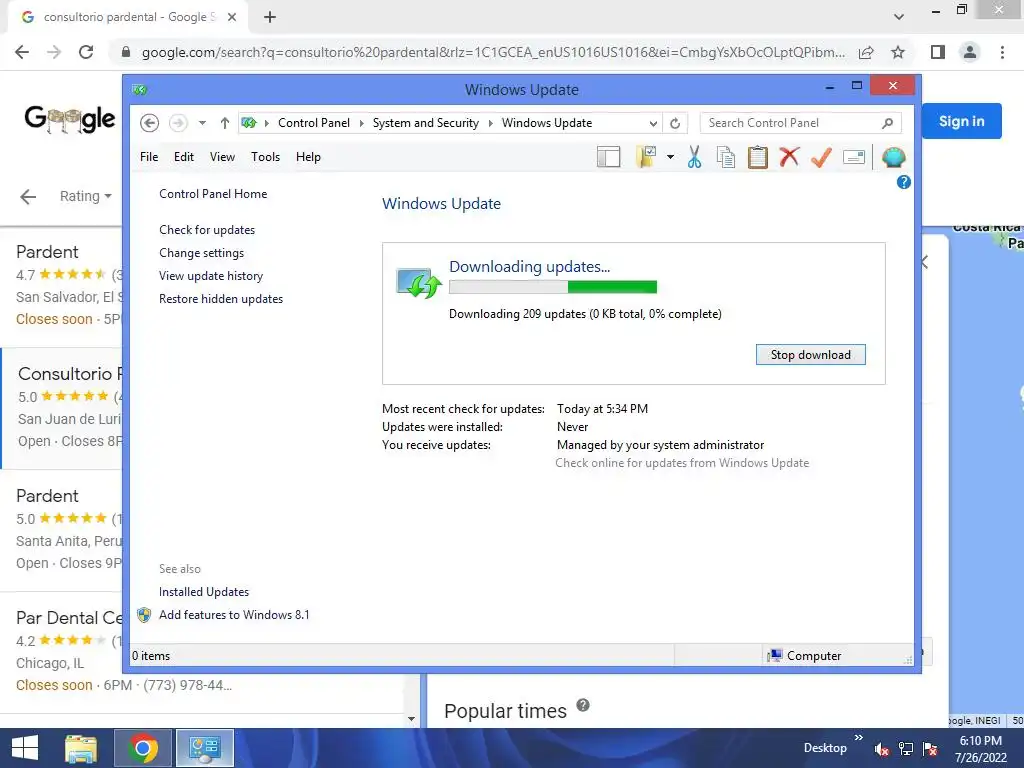The height and width of the screenshot is (768, 1024).
Task: Click the Back arrow in Windows Update window
Action: pos(150,123)
